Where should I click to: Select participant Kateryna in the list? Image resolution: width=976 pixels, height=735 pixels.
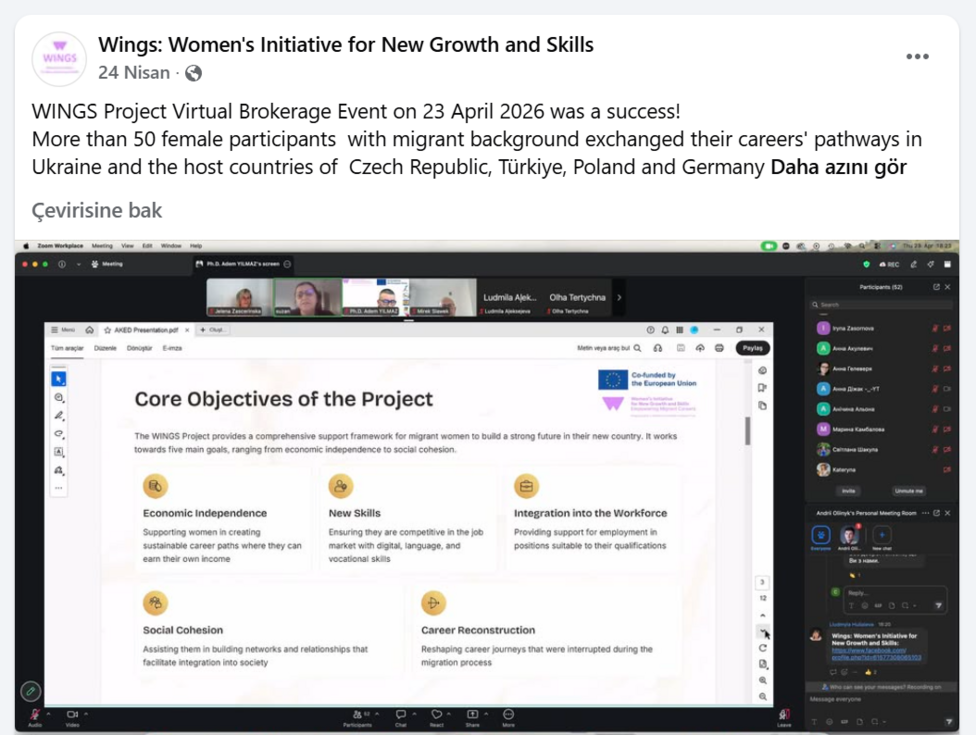(883, 469)
